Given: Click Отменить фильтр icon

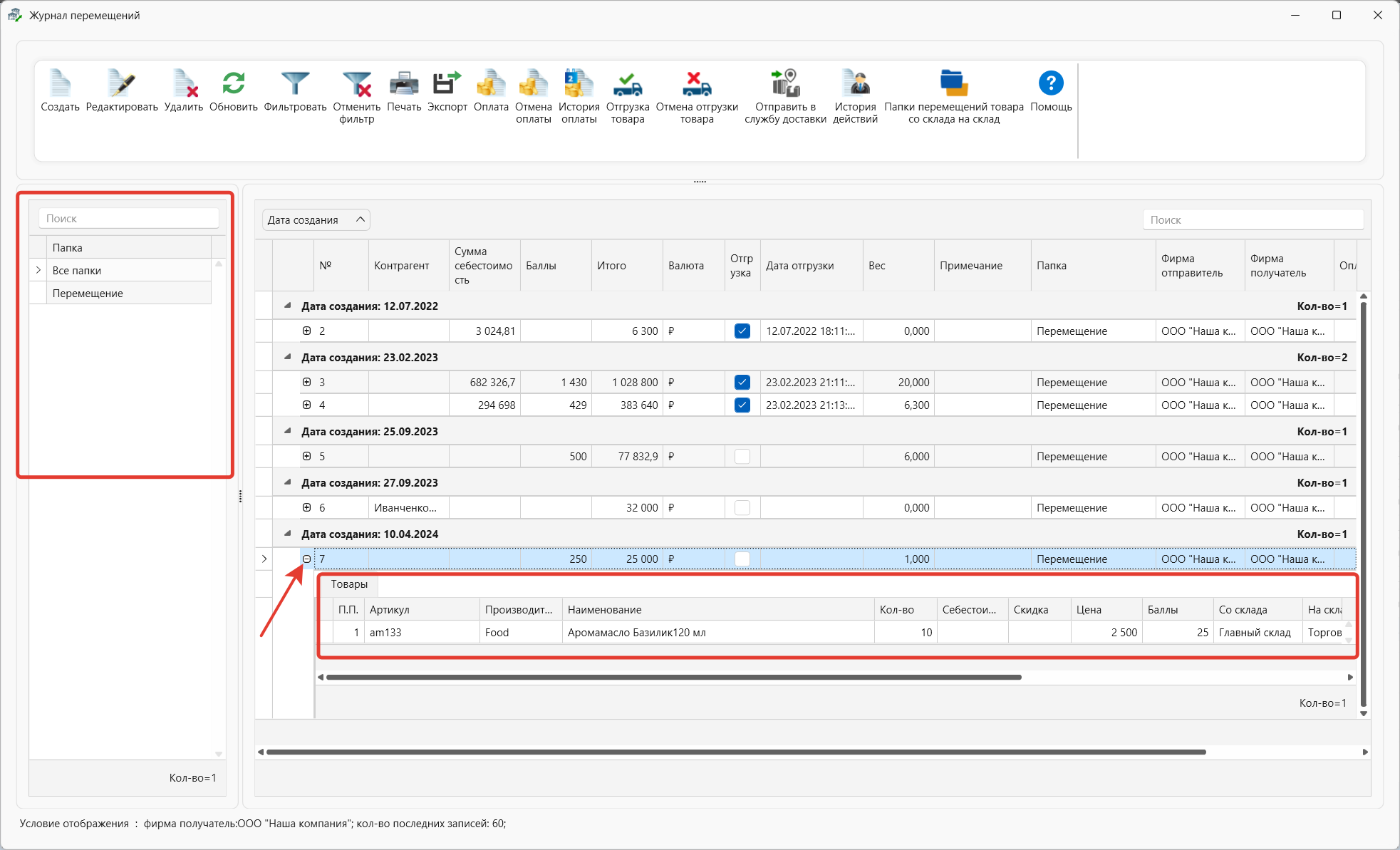Looking at the screenshot, I should 357,84.
